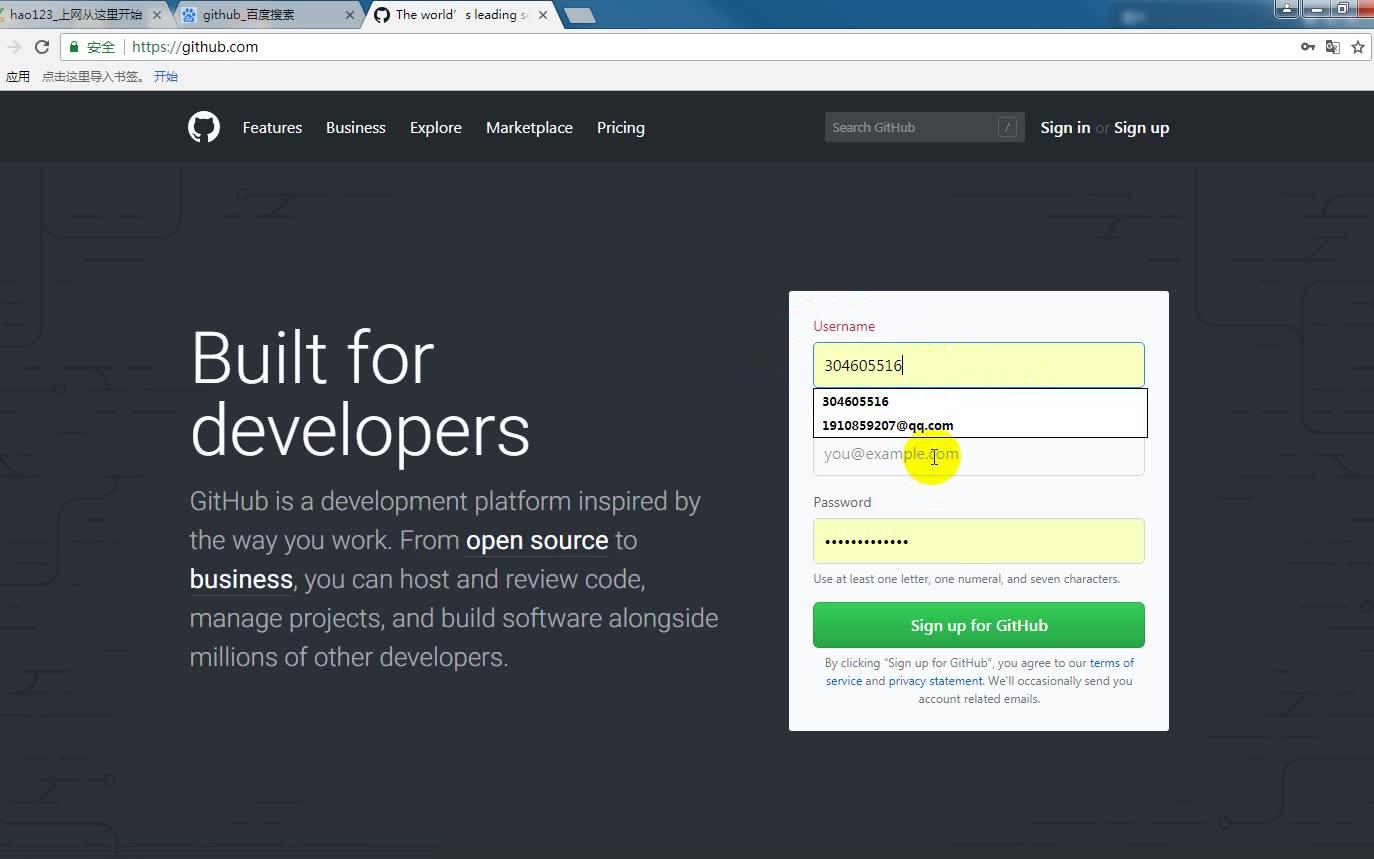Screen dimensions: 1374x859
Task: Choose autofill suggestion 1910859207@qq.com
Action: click(x=980, y=425)
